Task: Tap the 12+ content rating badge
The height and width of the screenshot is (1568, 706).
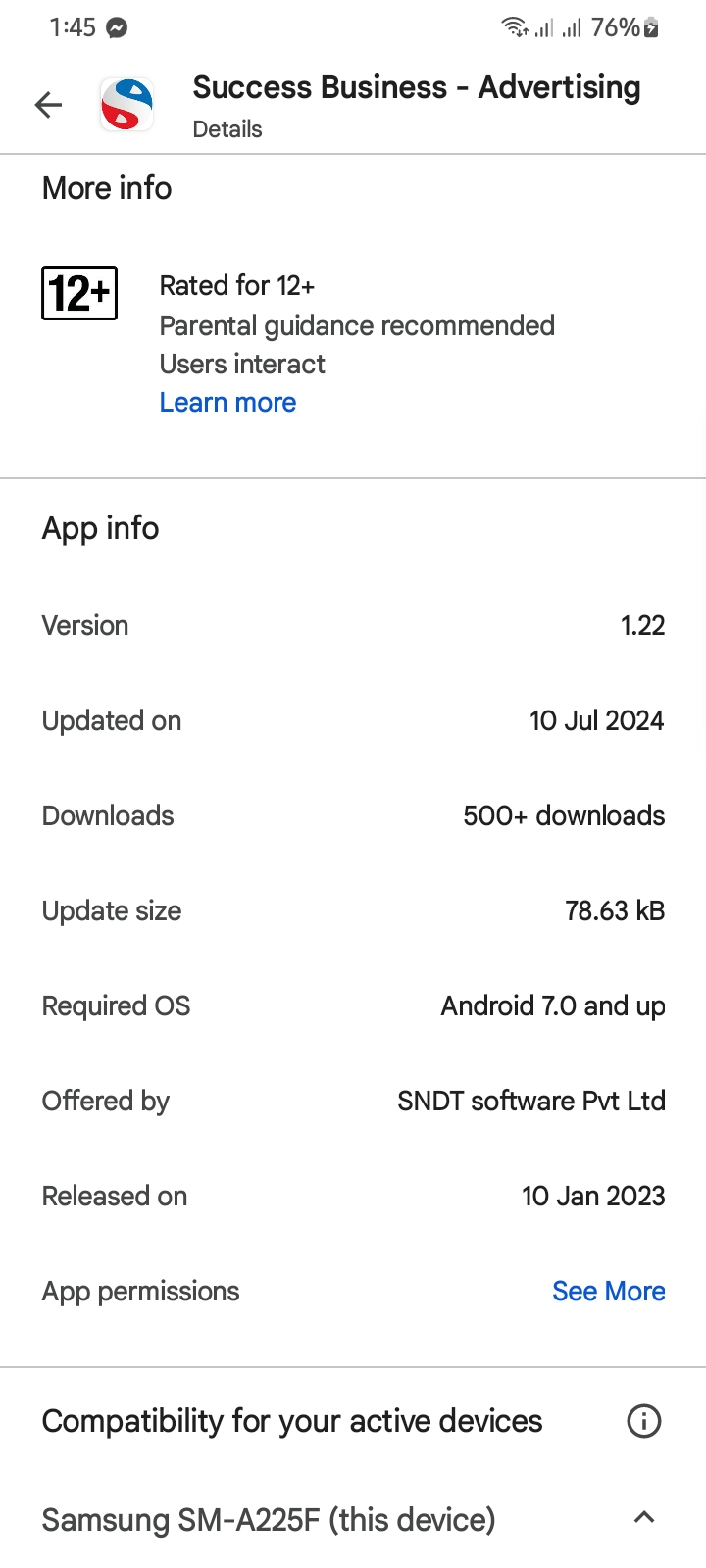Action: click(79, 293)
